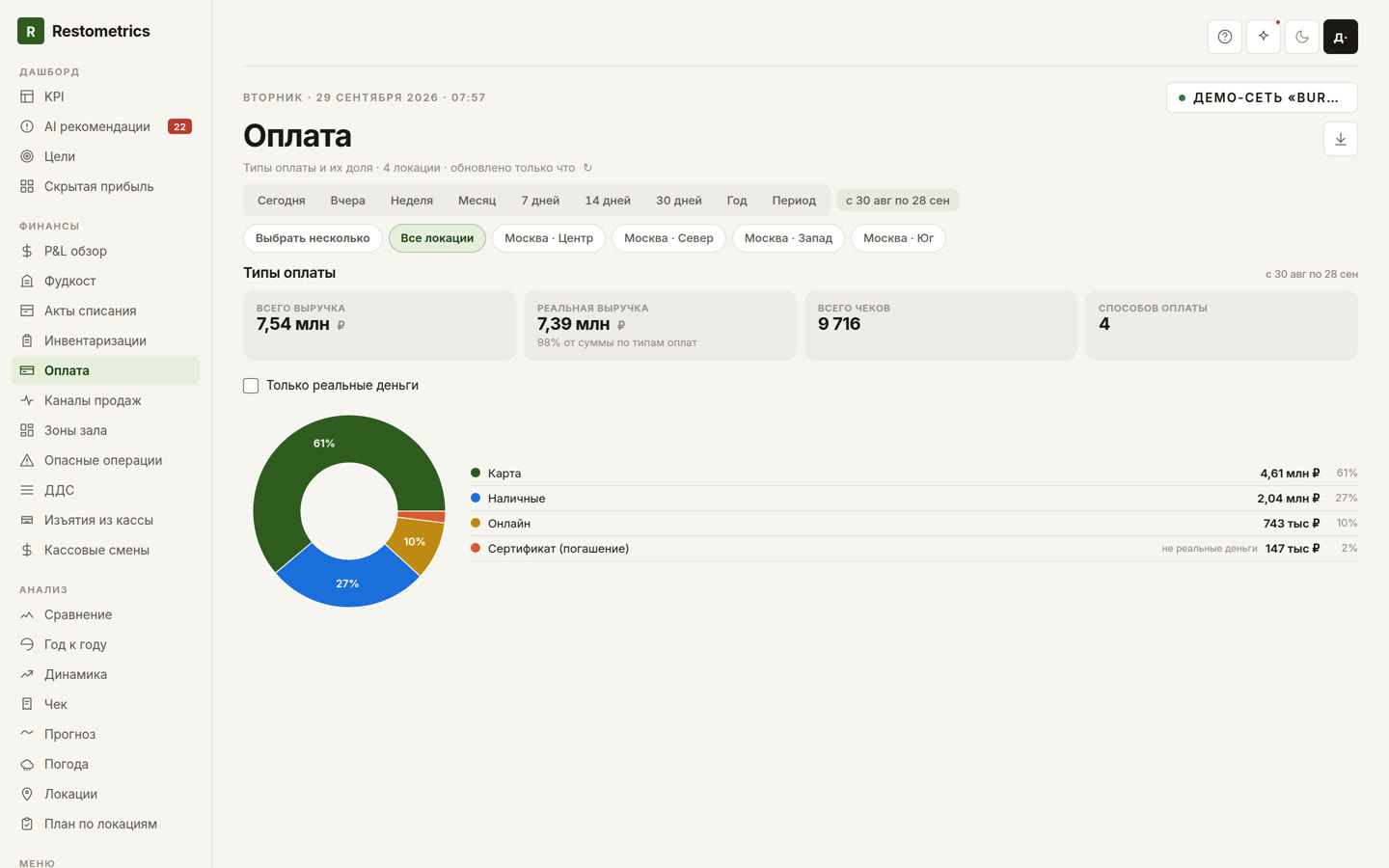Switch period to 14 дней

pos(608,201)
